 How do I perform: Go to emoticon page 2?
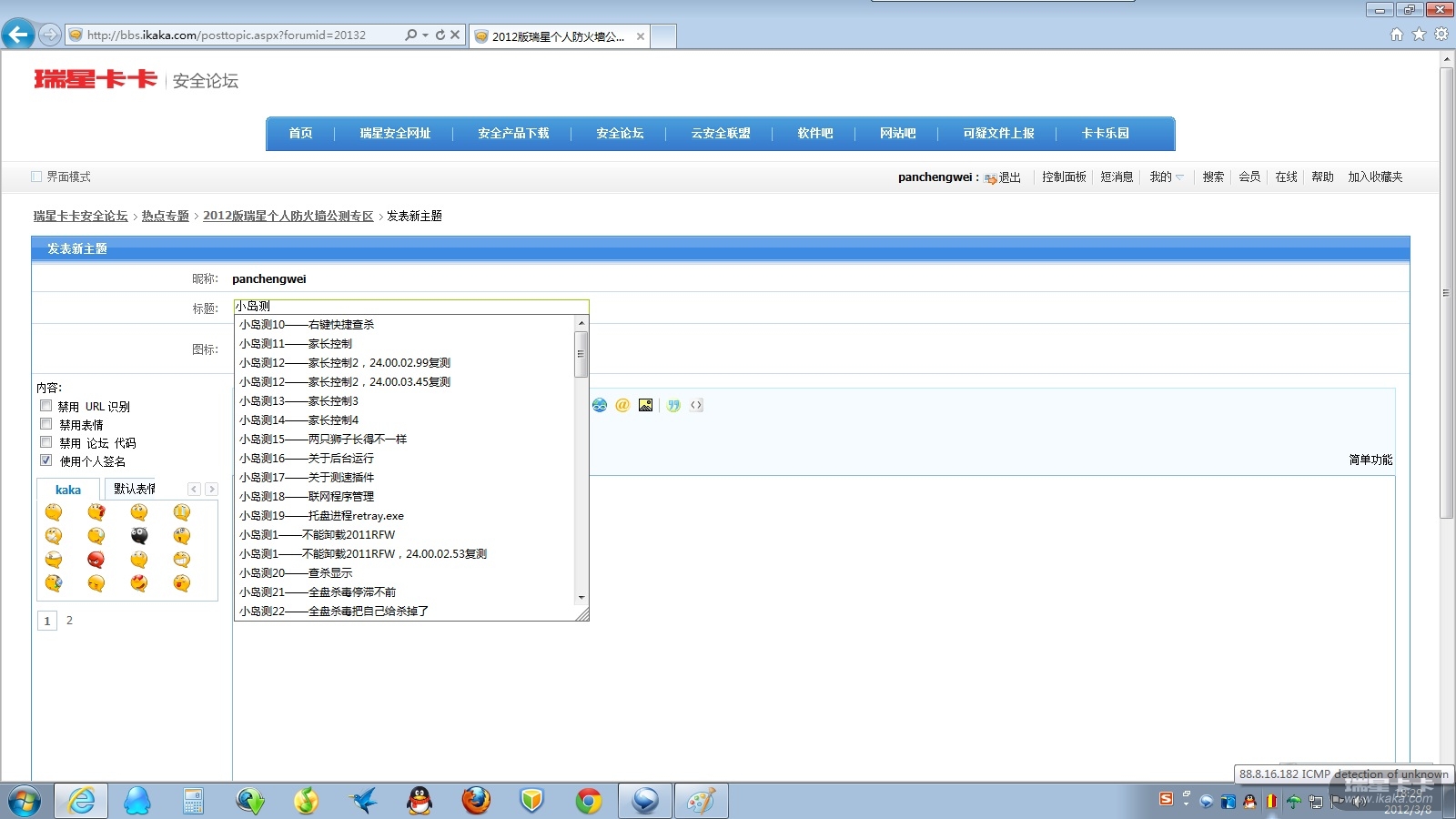point(69,621)
